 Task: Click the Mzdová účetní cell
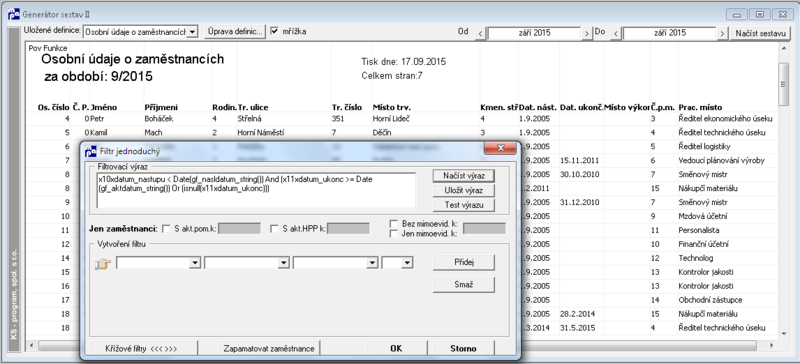[x=702, y=216]
